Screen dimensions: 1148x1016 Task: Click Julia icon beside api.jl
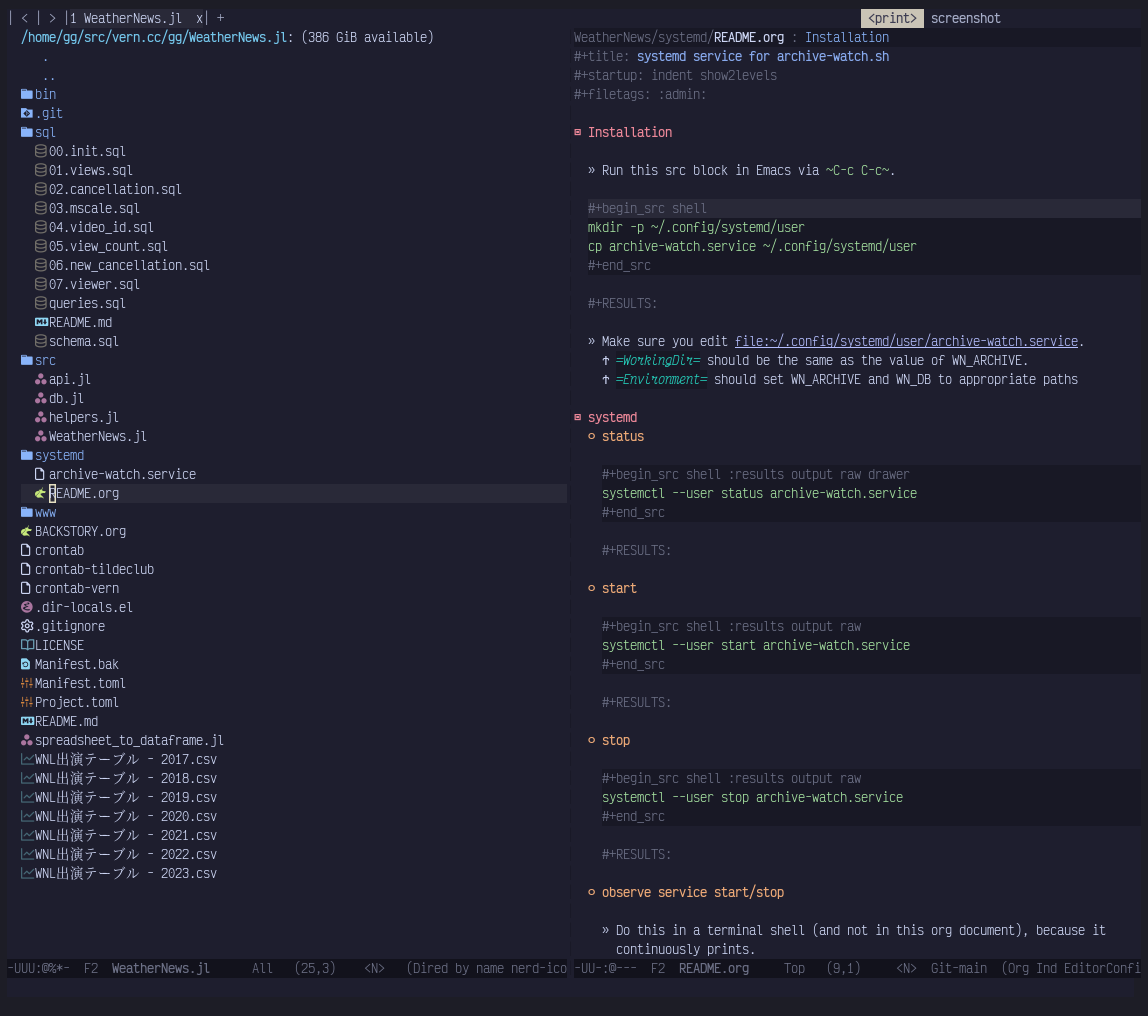pos(41,380)
